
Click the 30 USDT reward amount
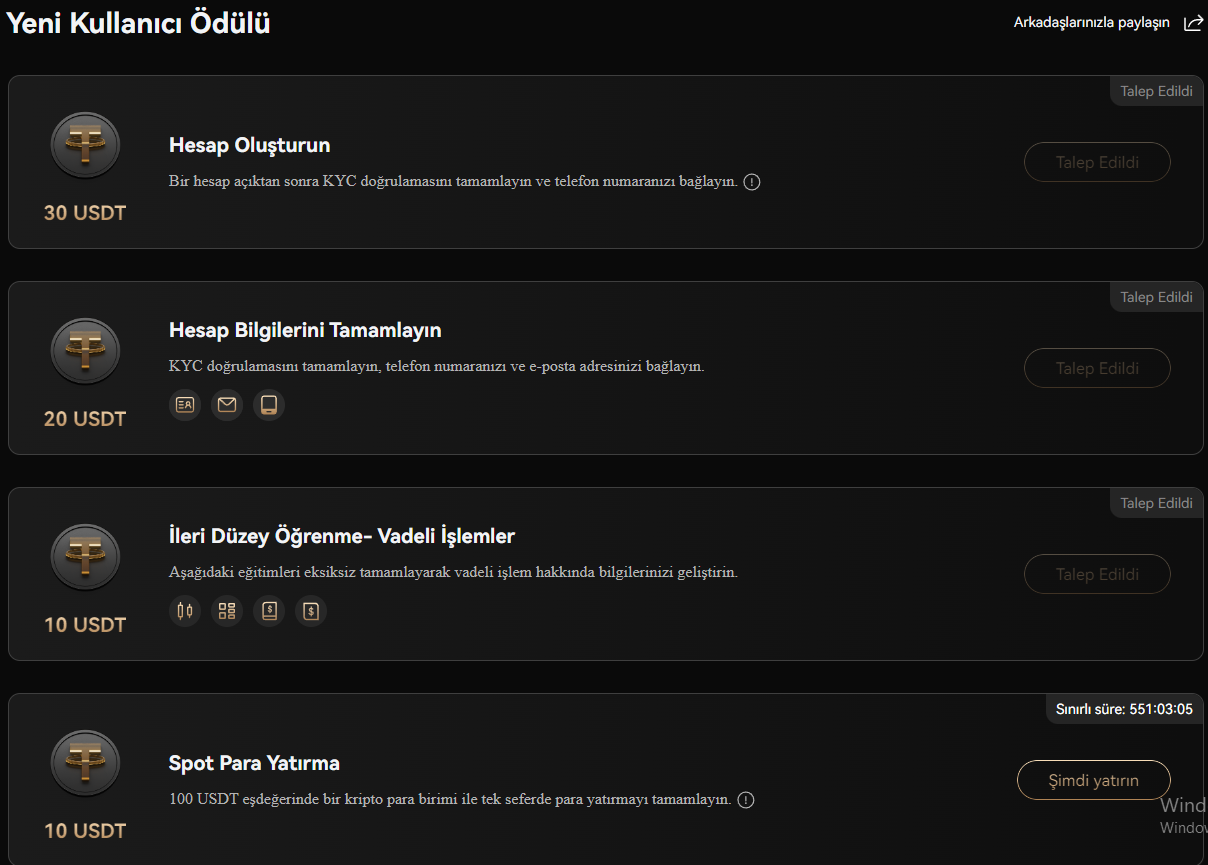85,213
